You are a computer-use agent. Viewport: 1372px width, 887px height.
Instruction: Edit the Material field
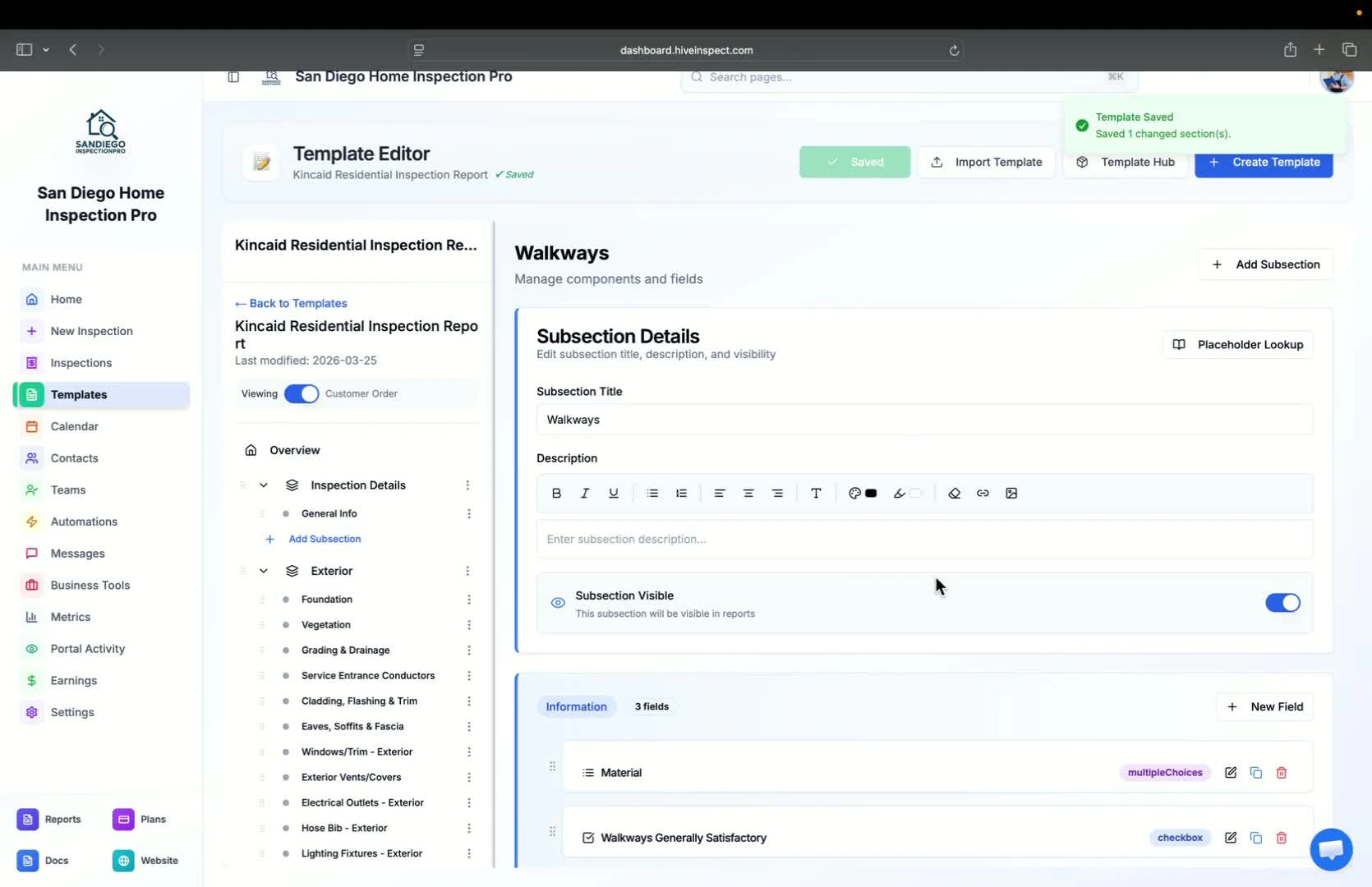(1231, 773)
